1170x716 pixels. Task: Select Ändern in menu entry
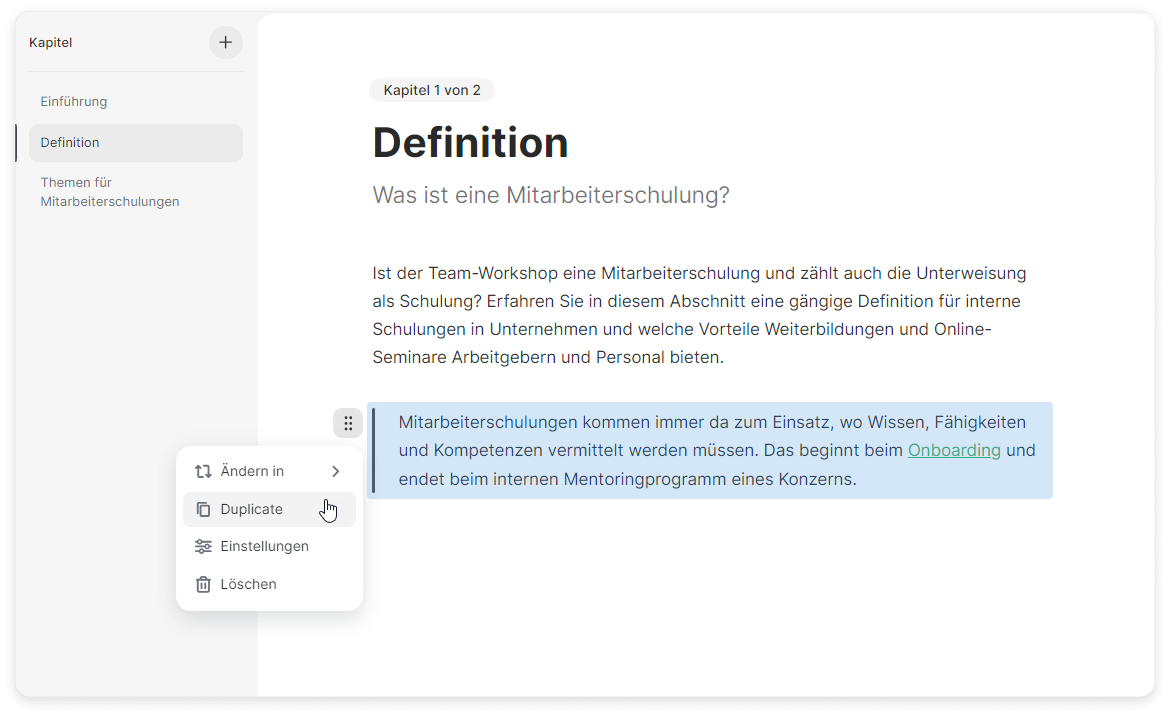(252, 471)
